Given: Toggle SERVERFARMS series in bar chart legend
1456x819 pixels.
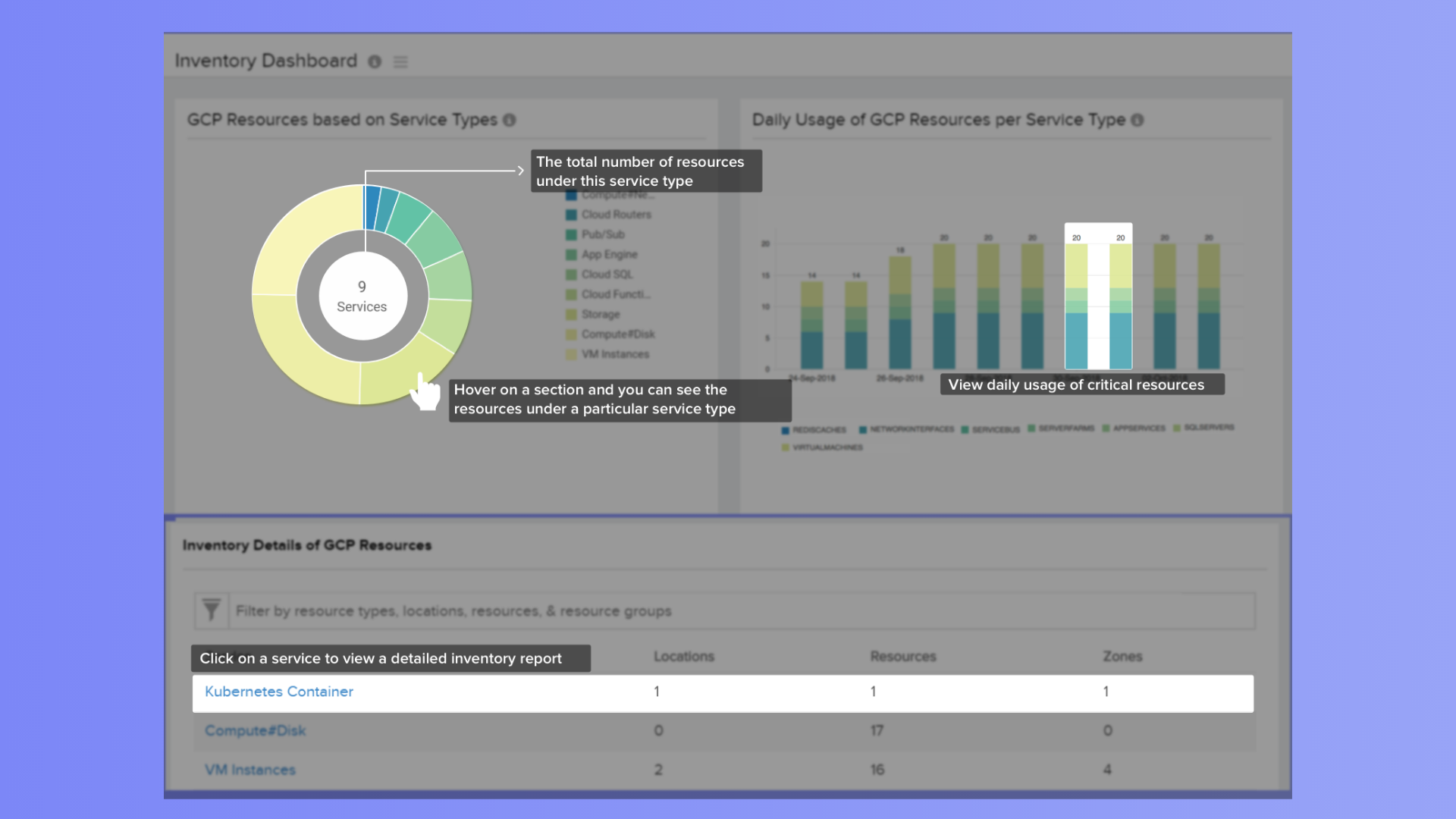Looking at the screenshot, I should (x=1061, y=428).
